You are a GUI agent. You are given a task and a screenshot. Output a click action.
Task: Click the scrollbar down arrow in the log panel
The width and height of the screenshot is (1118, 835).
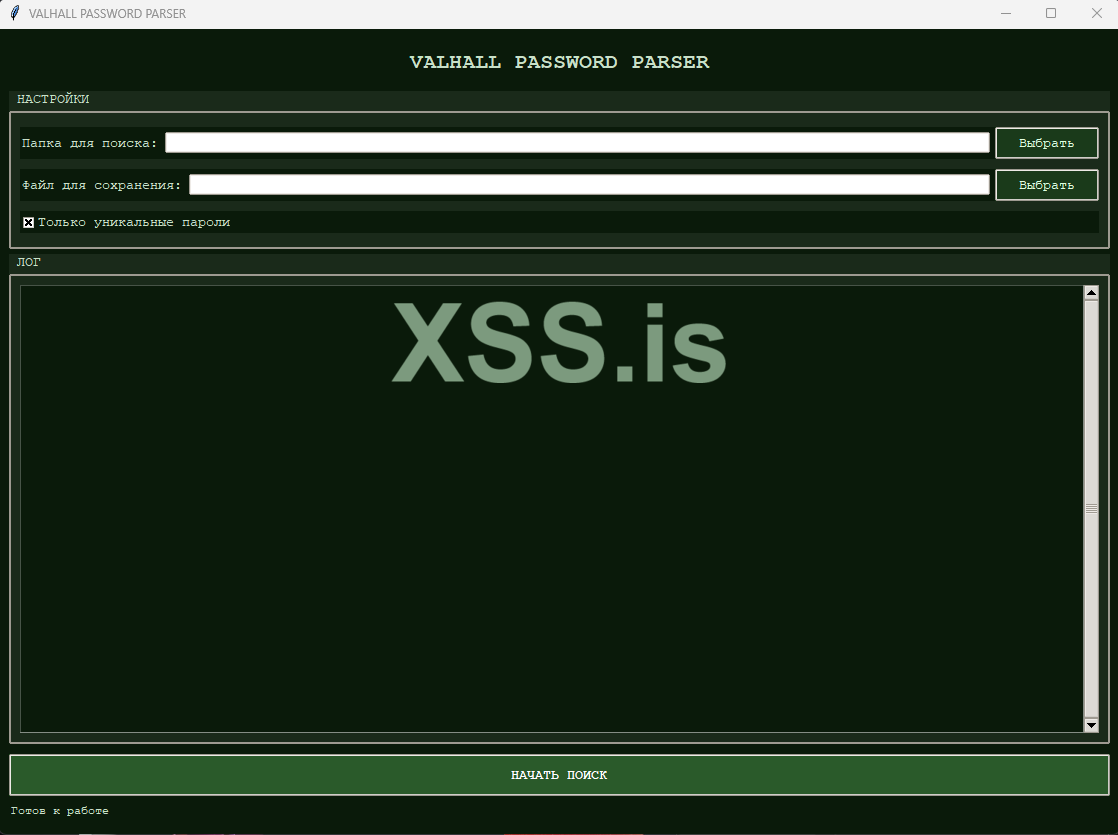click(1091, 724)
